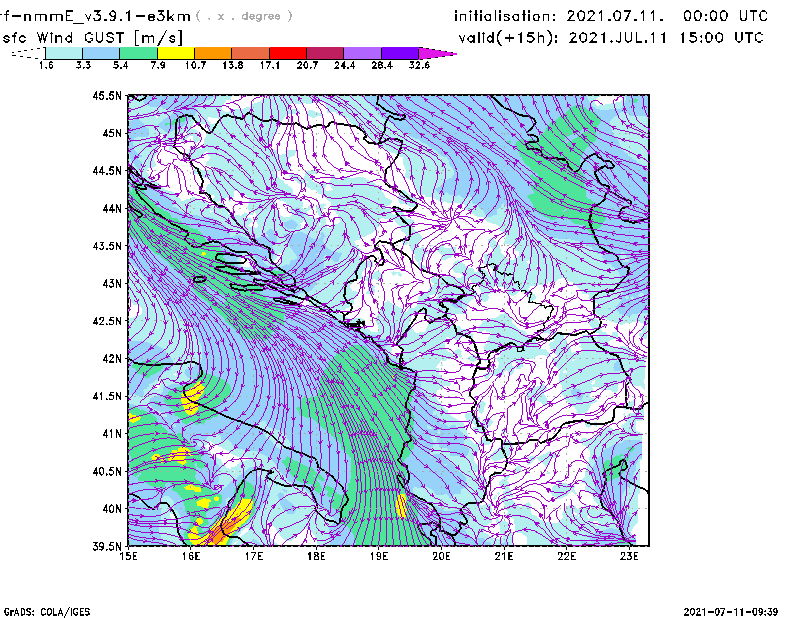Click the red 17.1–20.7 legend swatch
Viewport: 800px width, 618px height.
pos(288,53)
